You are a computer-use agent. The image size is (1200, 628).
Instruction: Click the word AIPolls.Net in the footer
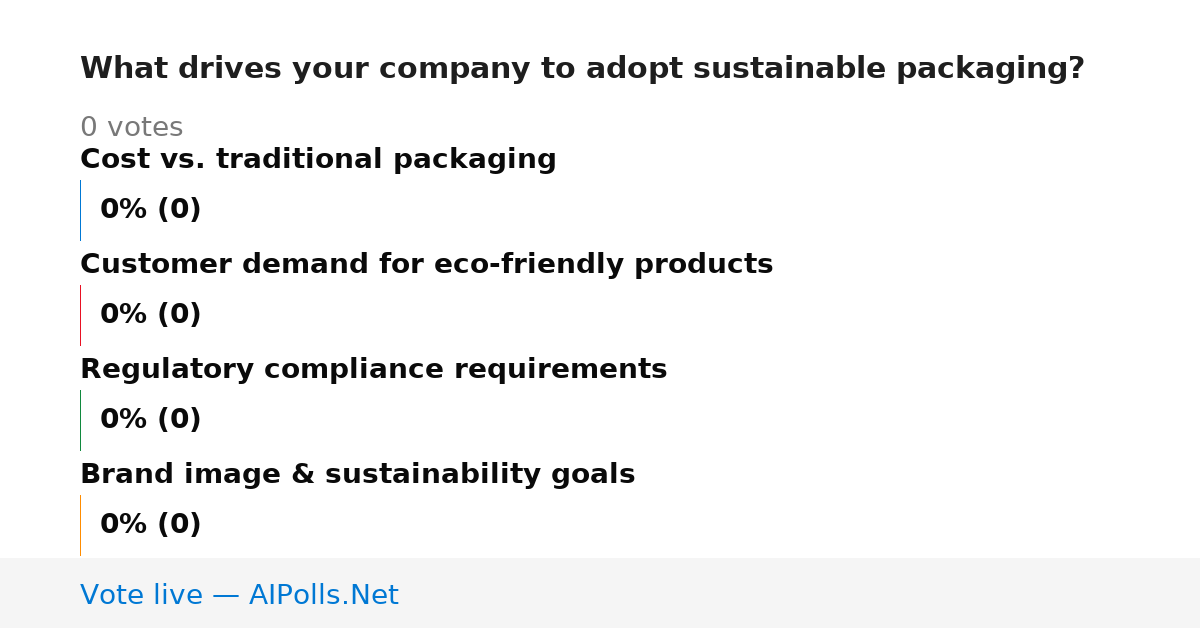click(x=323, y=595)
